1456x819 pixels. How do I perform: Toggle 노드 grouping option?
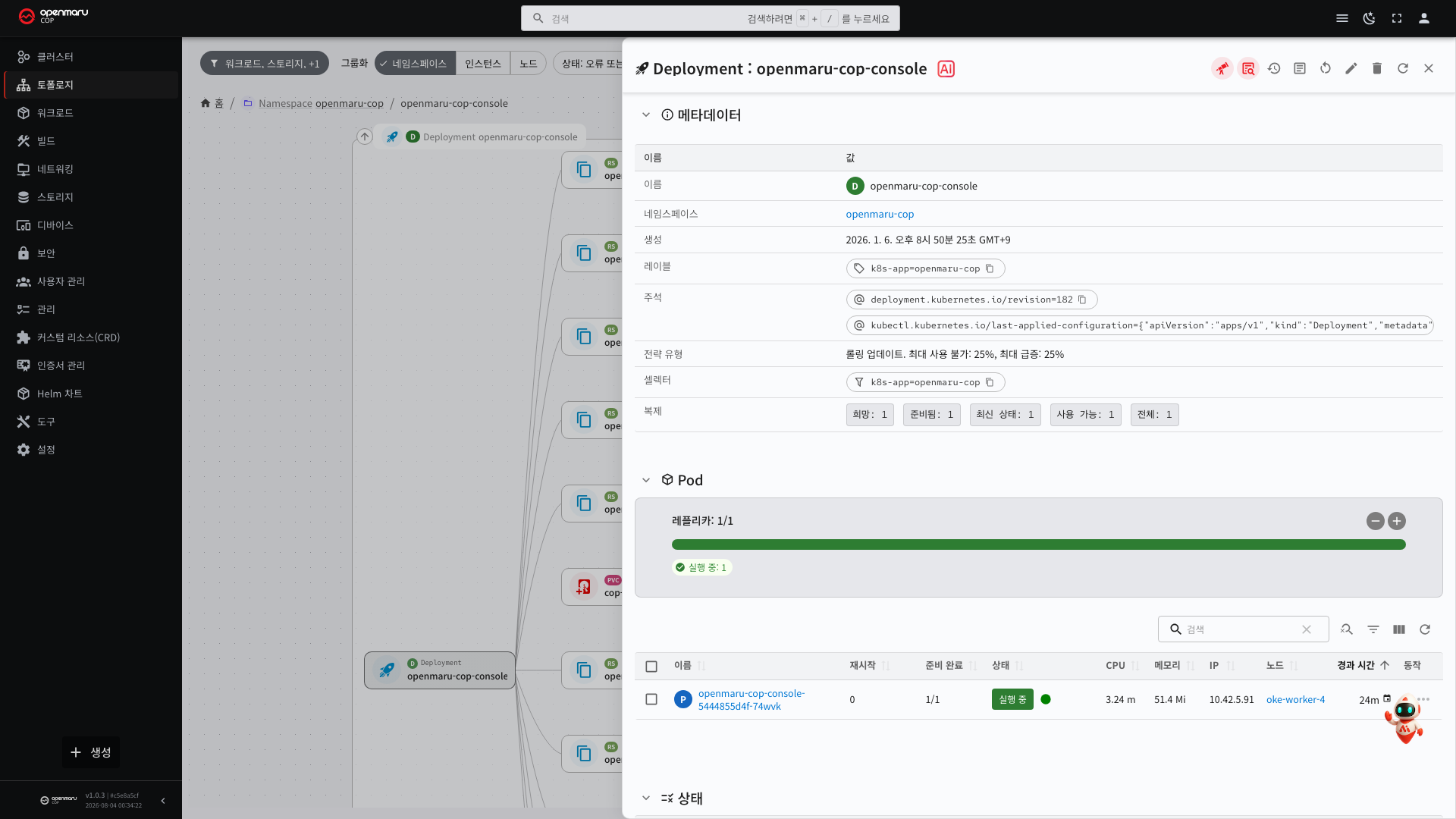pos(529,64)
